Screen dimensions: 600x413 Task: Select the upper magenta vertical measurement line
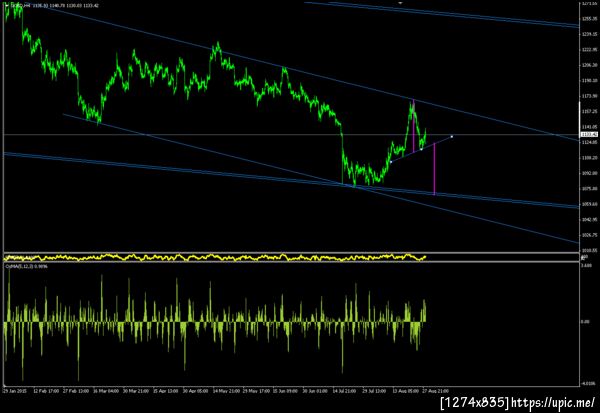click(x=414, y=126)
